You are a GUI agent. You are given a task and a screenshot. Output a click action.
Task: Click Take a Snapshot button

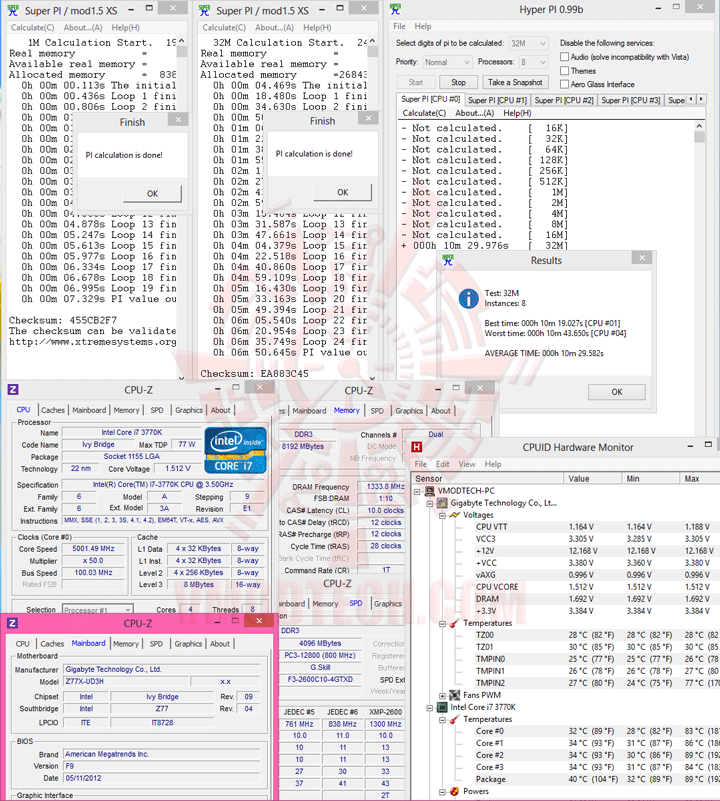click(515, 82)
